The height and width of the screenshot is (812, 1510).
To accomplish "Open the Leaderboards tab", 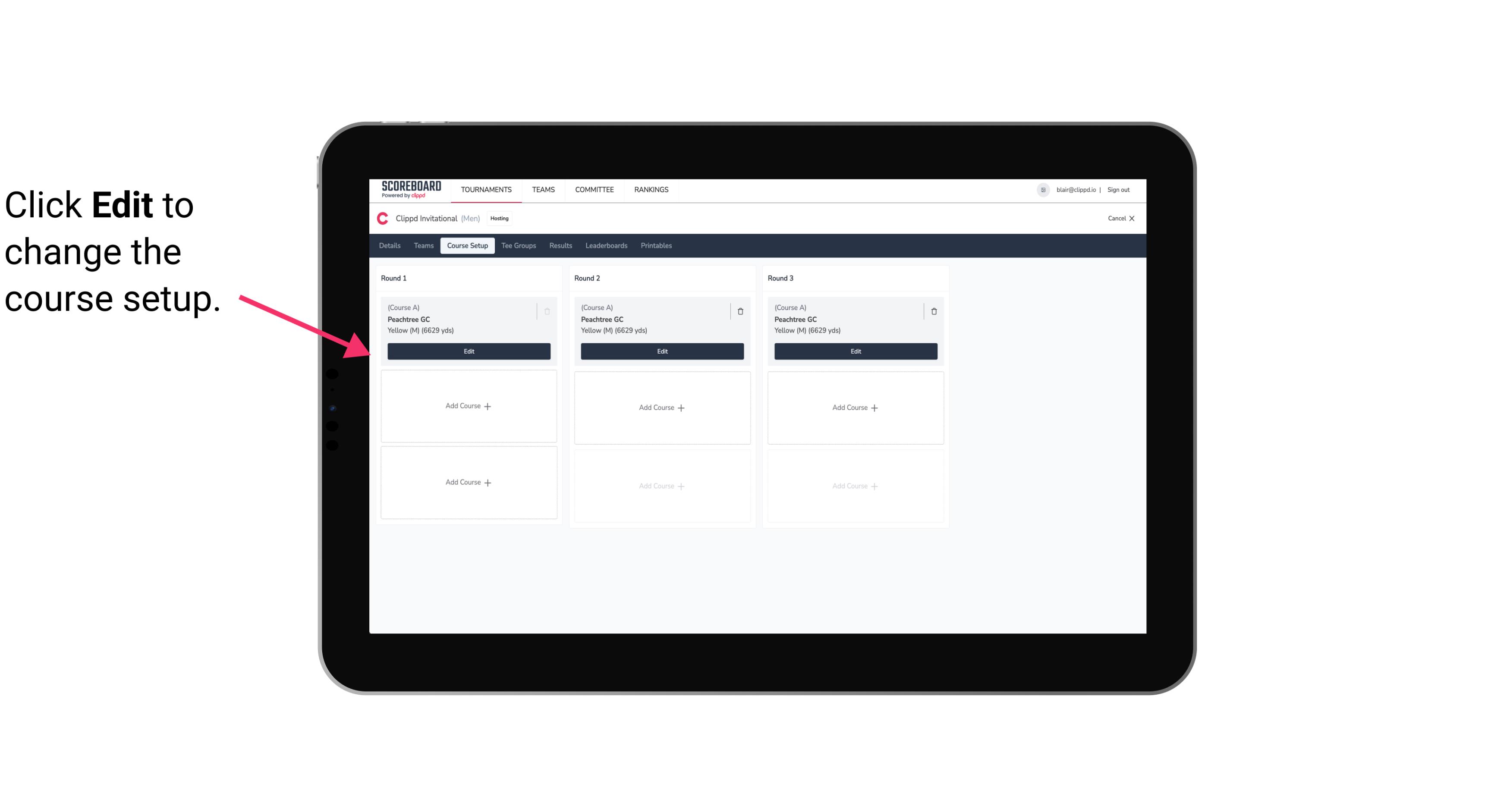I will [606, 245].
